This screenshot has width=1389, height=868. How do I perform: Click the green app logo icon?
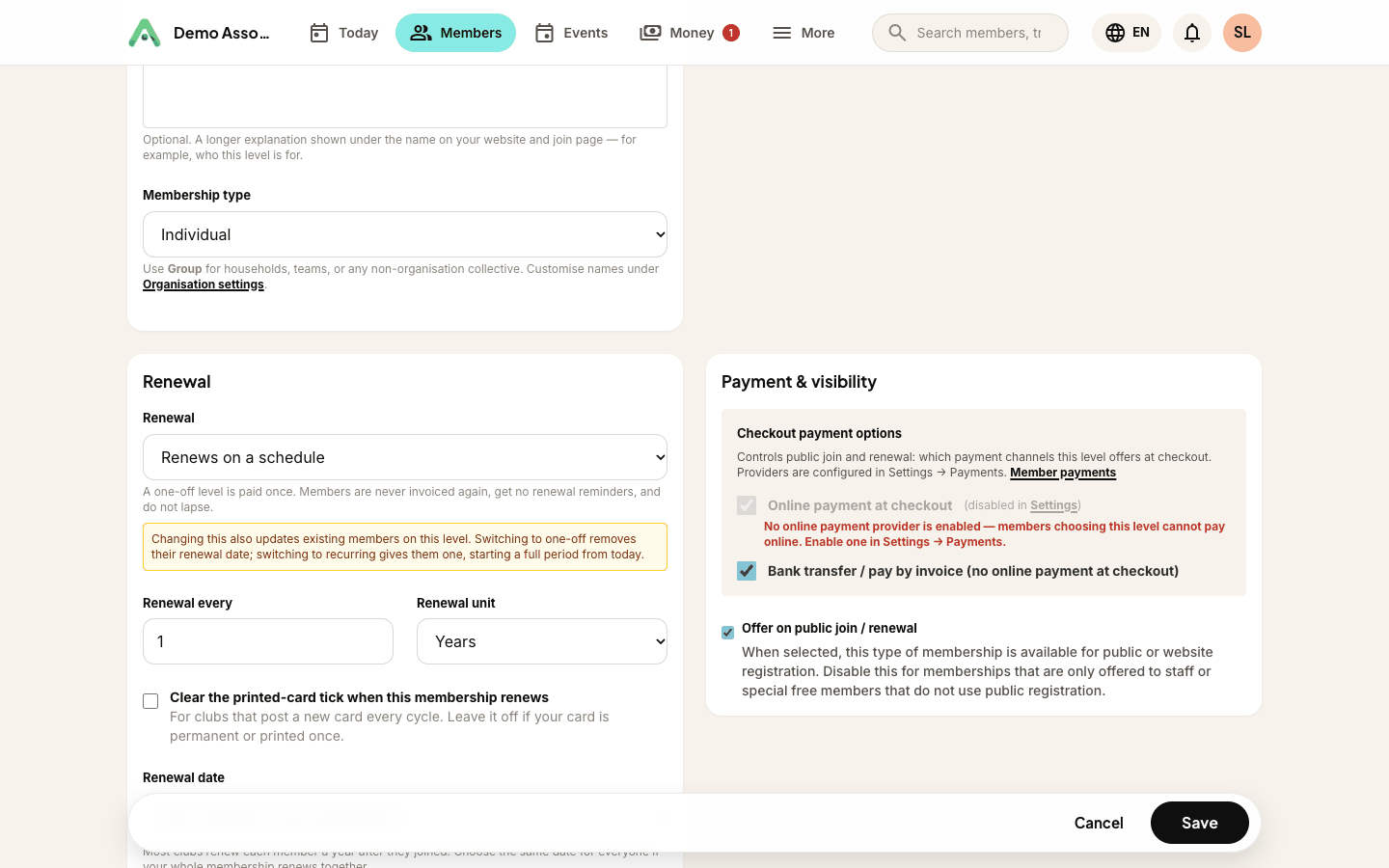click(x=145, y=33)
